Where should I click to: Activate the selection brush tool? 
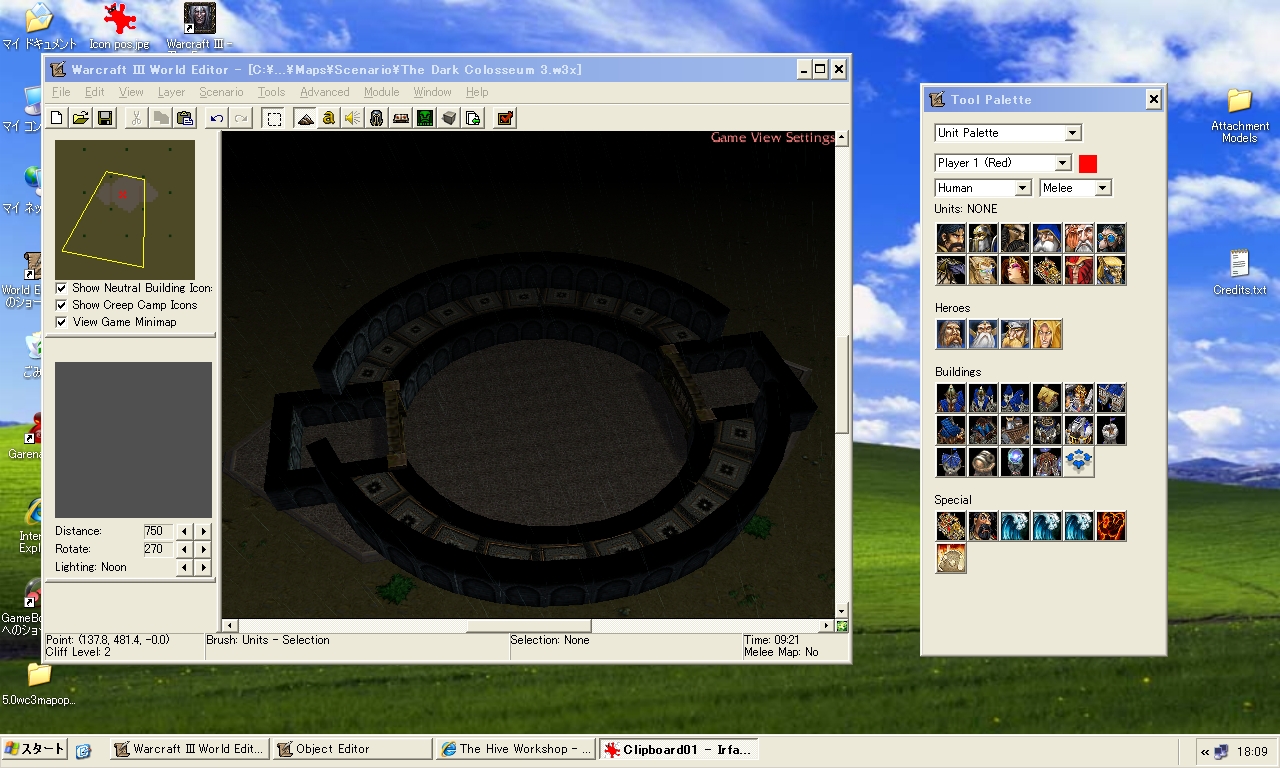(273, 118)
